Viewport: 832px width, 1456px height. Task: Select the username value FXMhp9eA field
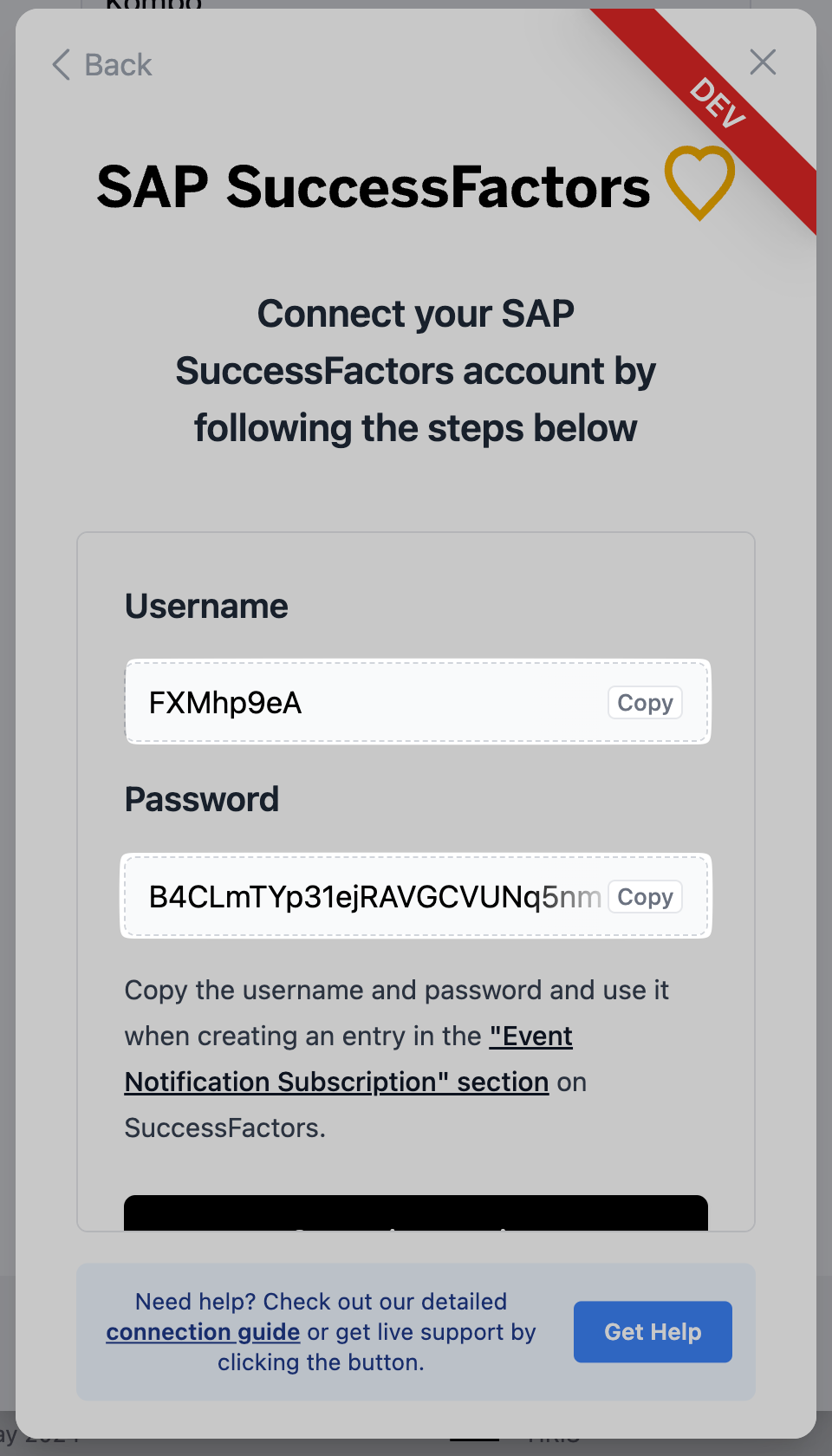tap(418, 702)
